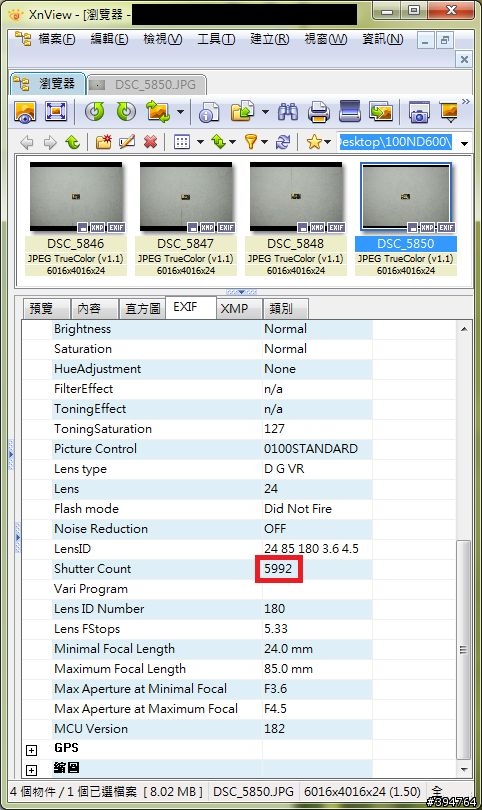The width and height of the screenshot is (482, 810).
Task: Open the 編輯(E) menu
Action: (109, 39)
